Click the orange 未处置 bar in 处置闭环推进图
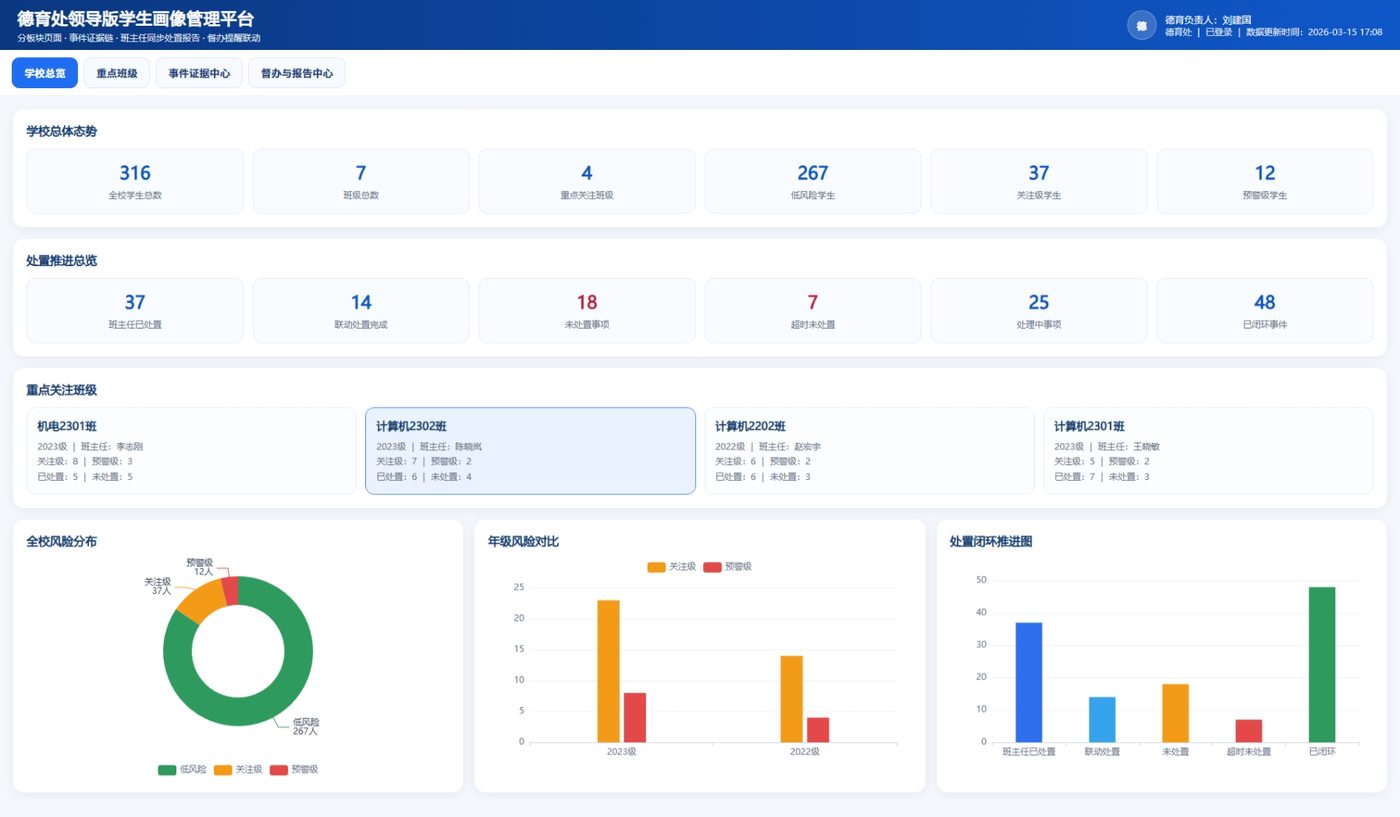1400x817 pixels. pyautogui.click(x=1175, y=713)
